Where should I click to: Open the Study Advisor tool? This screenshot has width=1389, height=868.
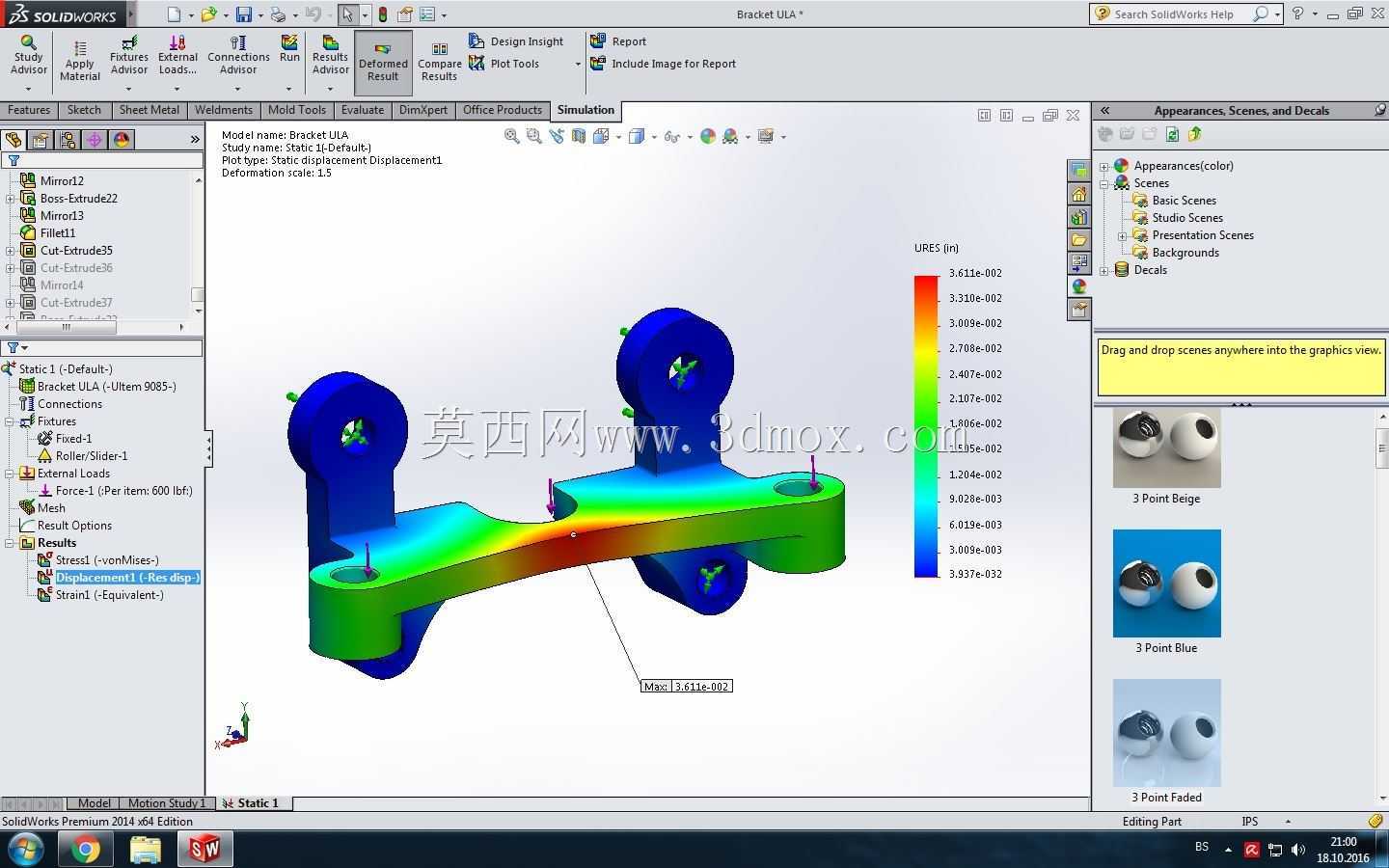pos(28,56)
